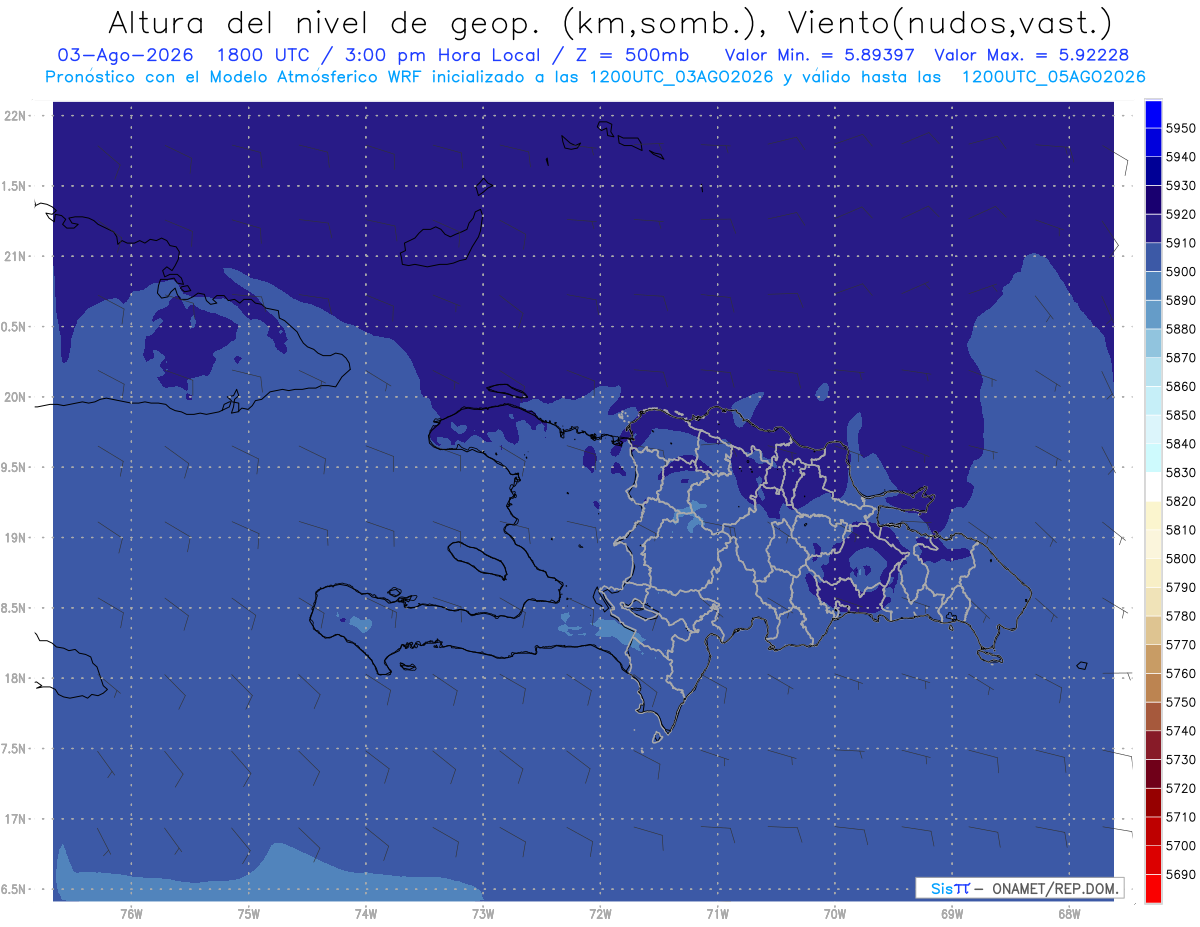Screen dimensions: 1200x927
Task: Click the 5900 colorbar label
Action: (1180, 272)
